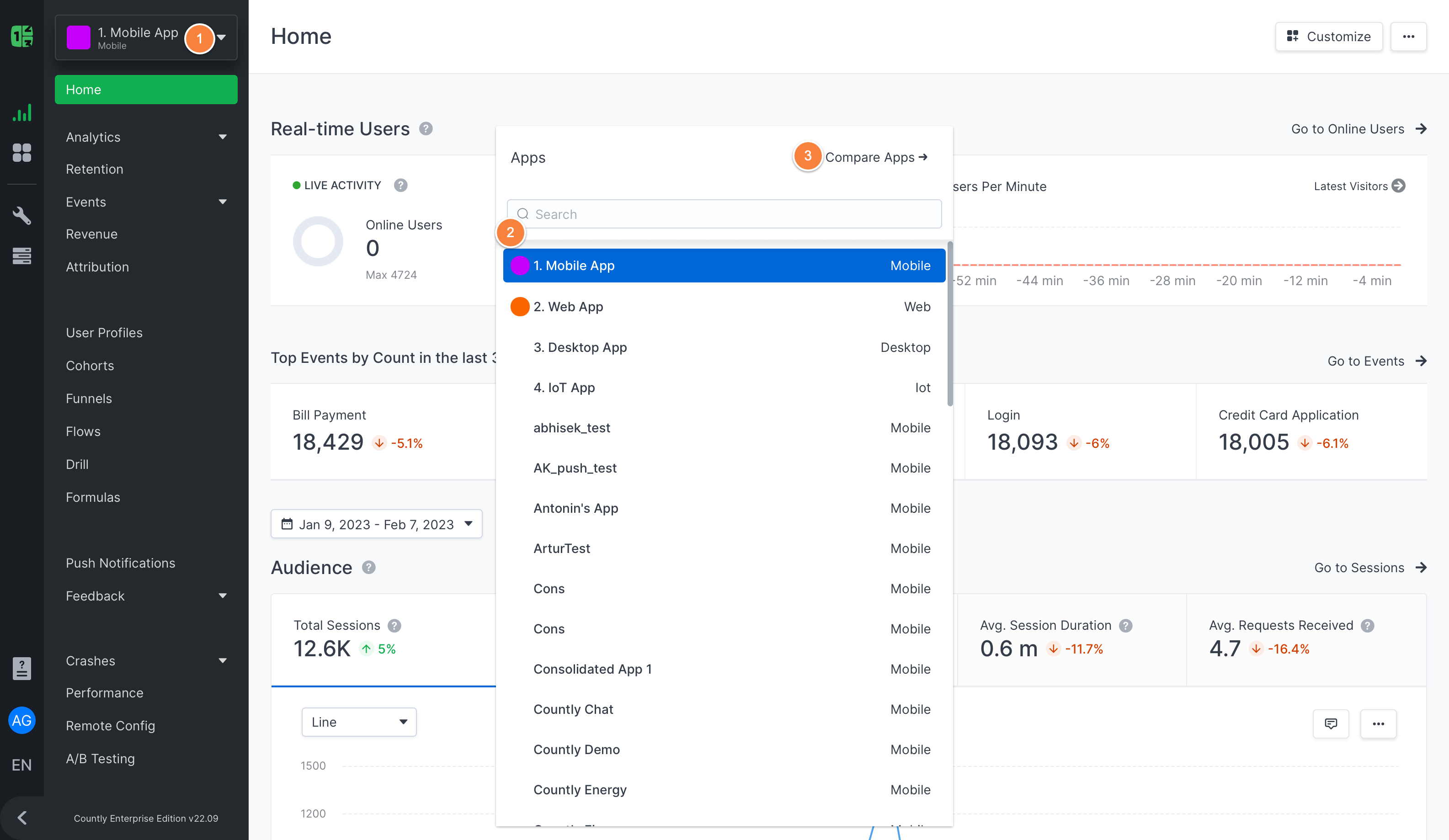Image resolution: width=1449 pixels, height=840 pixels.
Task: Expand the Events menu section
Action: [x=223, y=202]
